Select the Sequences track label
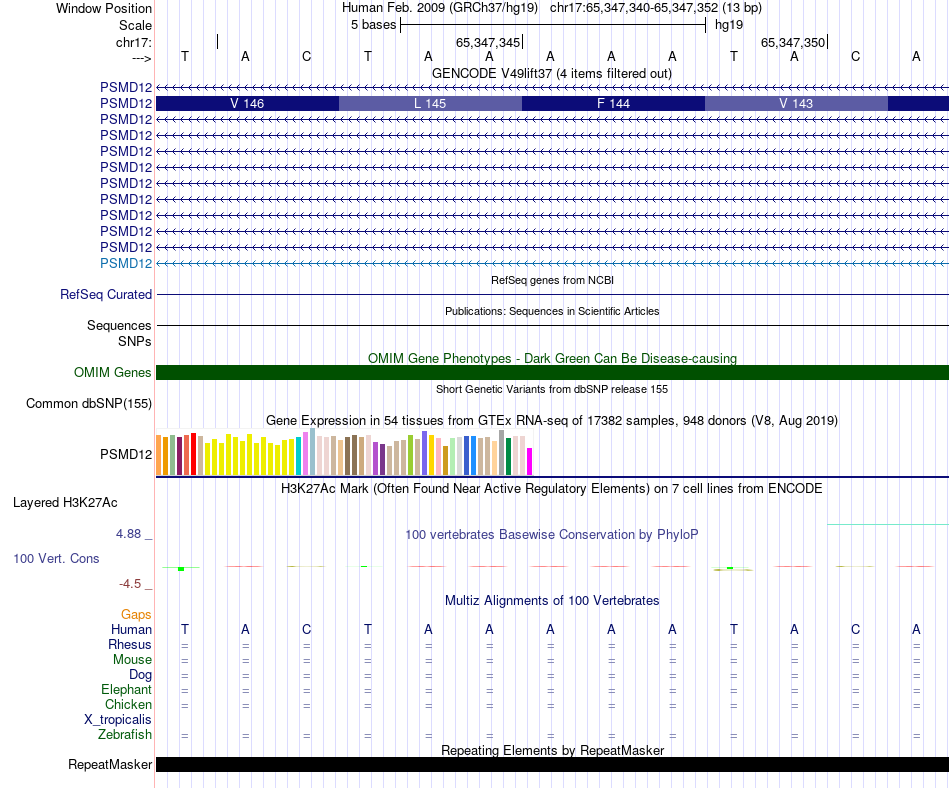Screen dimensions: 950x788 pos(119,326)
